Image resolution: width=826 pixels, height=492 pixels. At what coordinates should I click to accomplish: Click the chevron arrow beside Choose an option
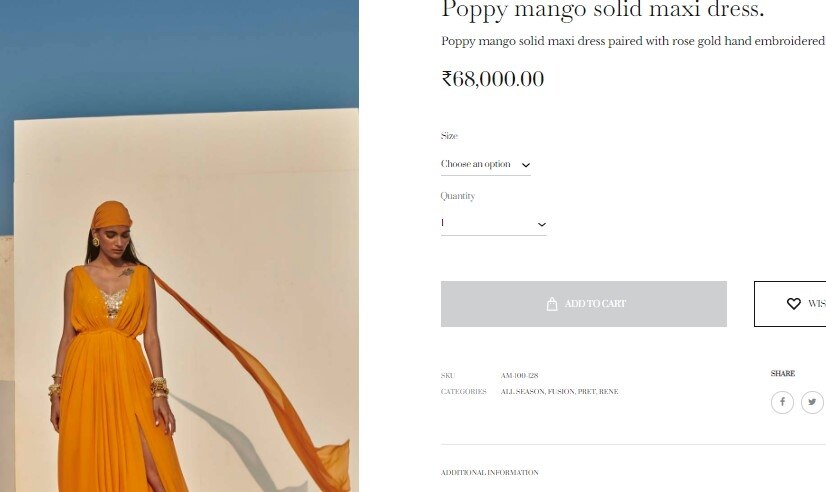coord(525,165)
